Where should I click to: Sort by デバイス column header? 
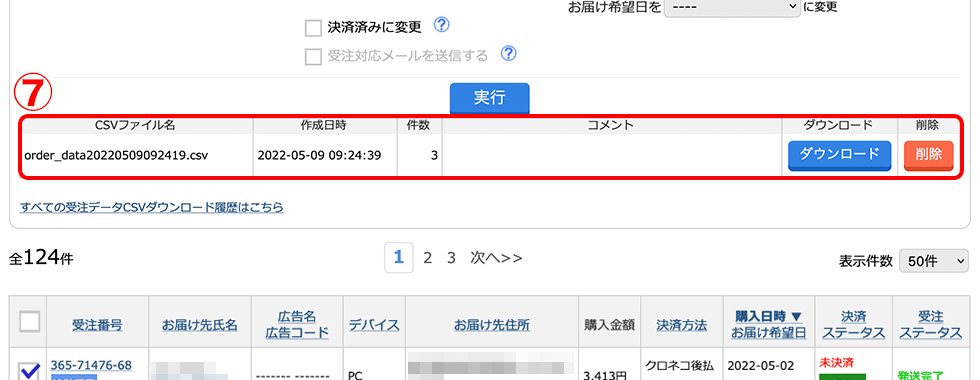click(x=374, y=325)
